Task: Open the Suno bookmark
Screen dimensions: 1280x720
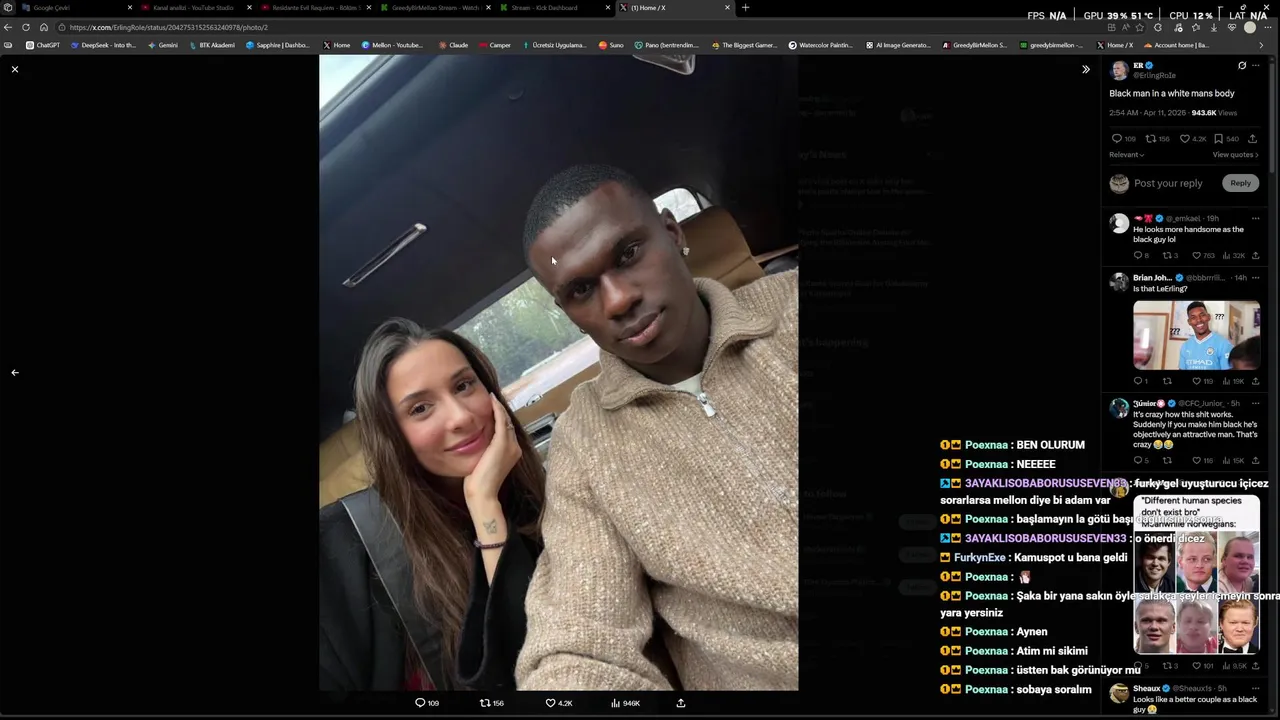Action: [x=611, y=45]
